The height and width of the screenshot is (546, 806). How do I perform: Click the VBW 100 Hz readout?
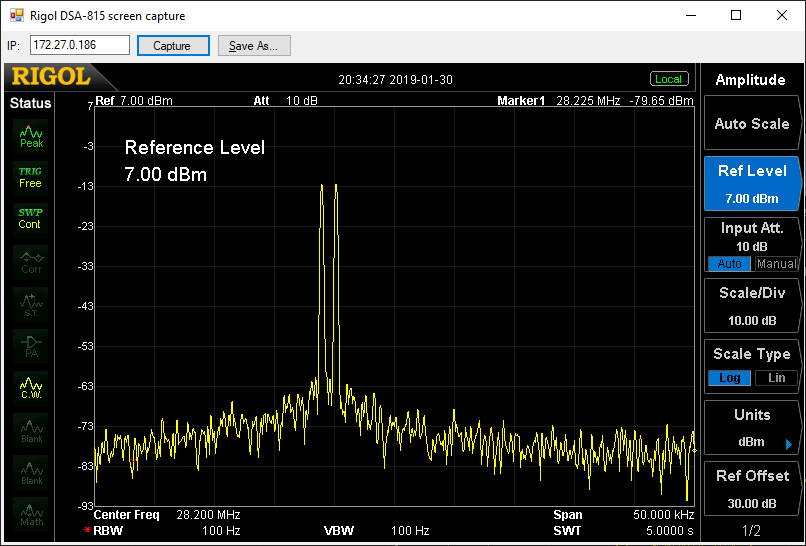pos(376,531)
